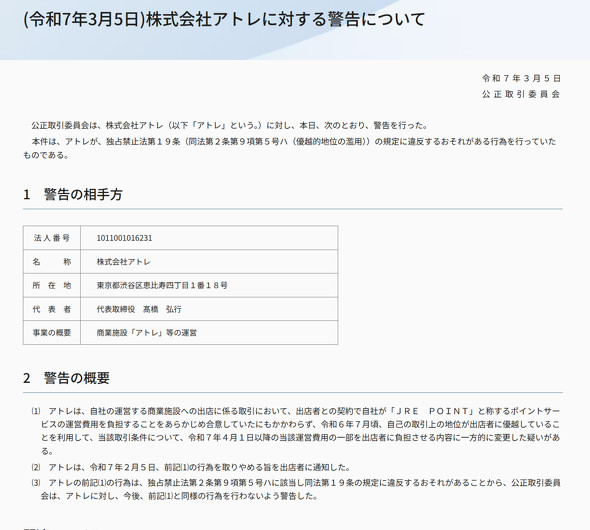Select the date text 令和7年3月5日 at upper right
The width and height of the screenshot is (590, 530).
[522, 78]
